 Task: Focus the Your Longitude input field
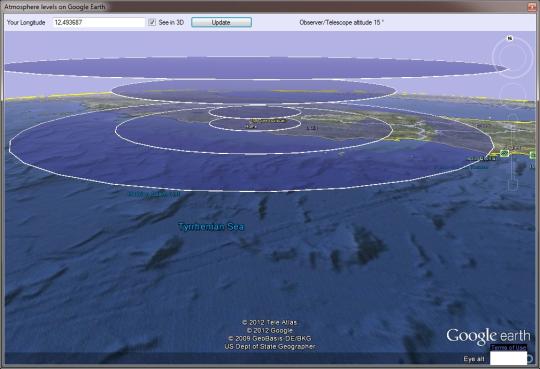[99, 22]
